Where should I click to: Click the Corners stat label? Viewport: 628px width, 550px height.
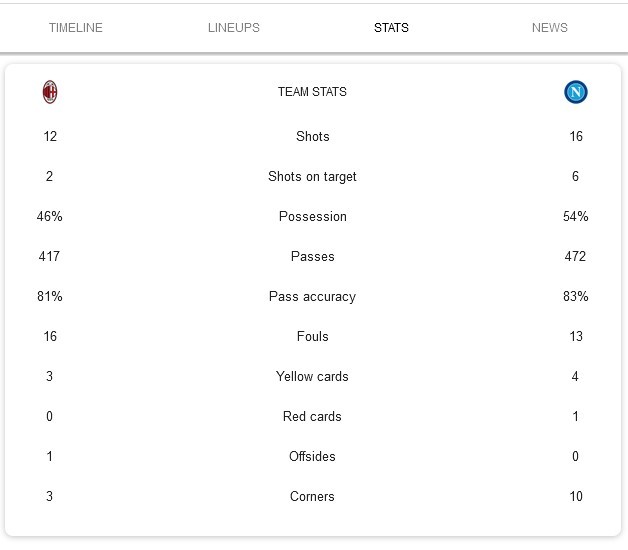(x=312, y=496)
